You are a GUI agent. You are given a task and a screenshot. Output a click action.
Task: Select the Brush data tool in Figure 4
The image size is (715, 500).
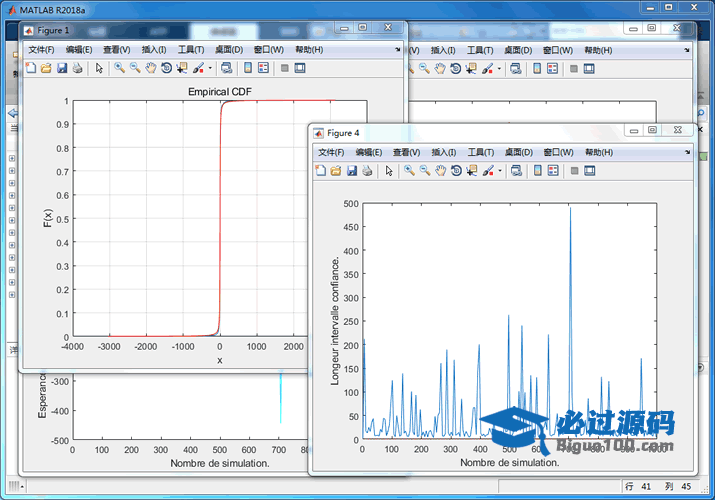[x=488, y=171]
